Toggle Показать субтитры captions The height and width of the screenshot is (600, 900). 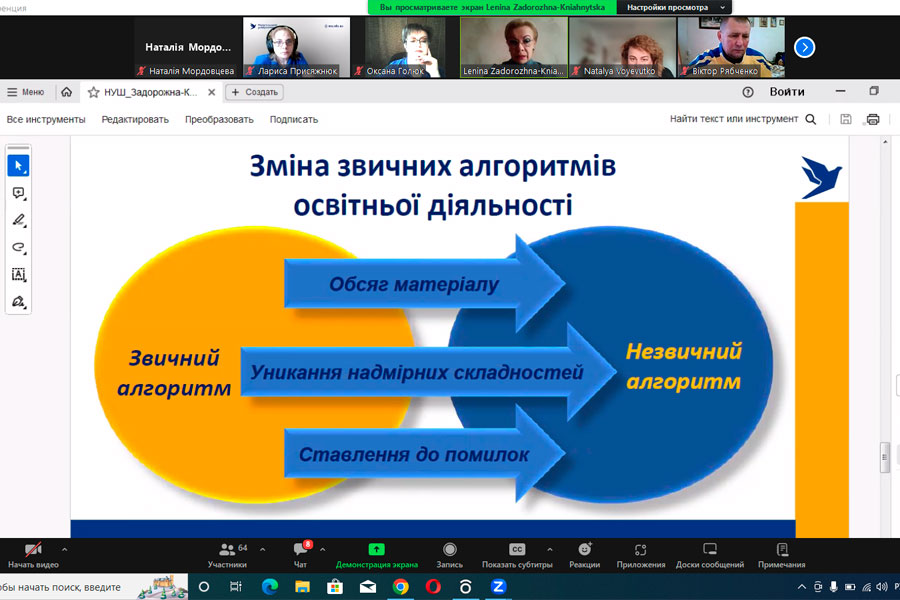click(517, 555)
